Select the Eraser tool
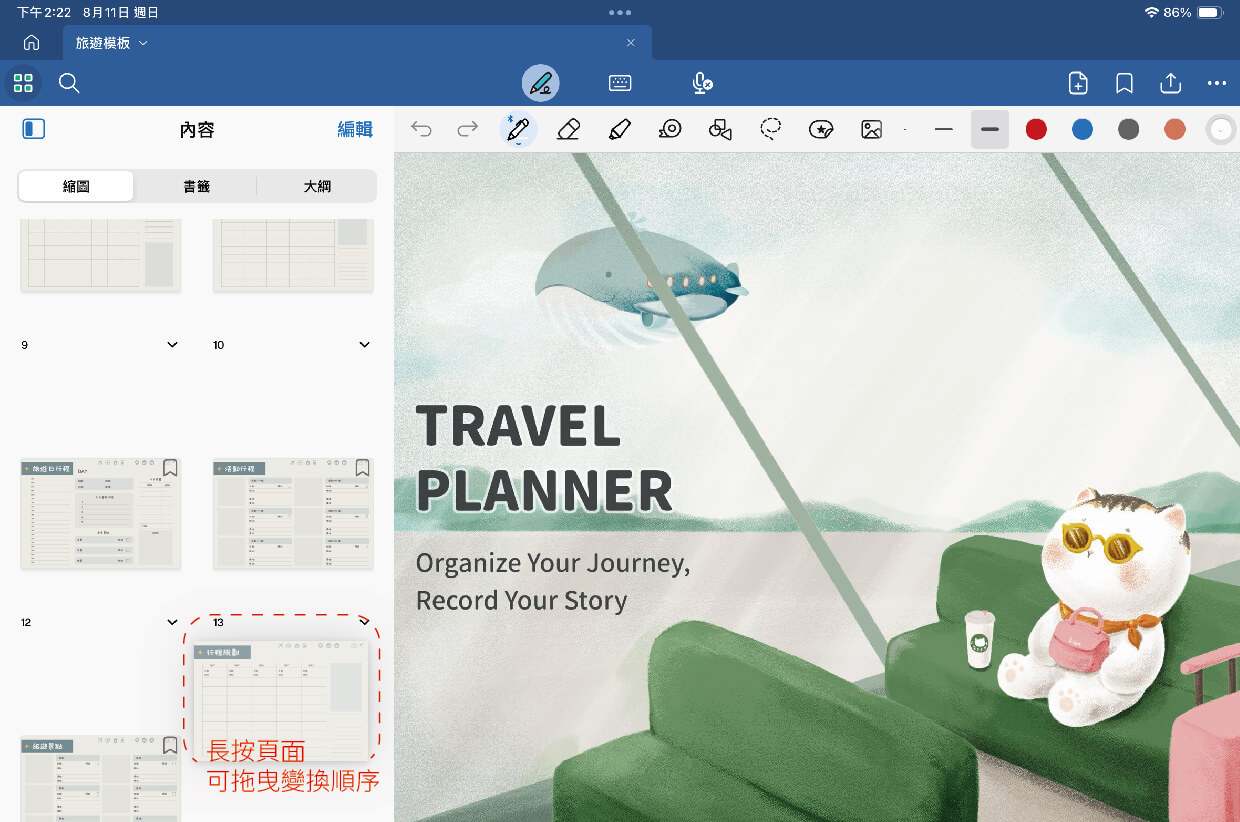Screen dimensions: 1240x822 (568, 129)
